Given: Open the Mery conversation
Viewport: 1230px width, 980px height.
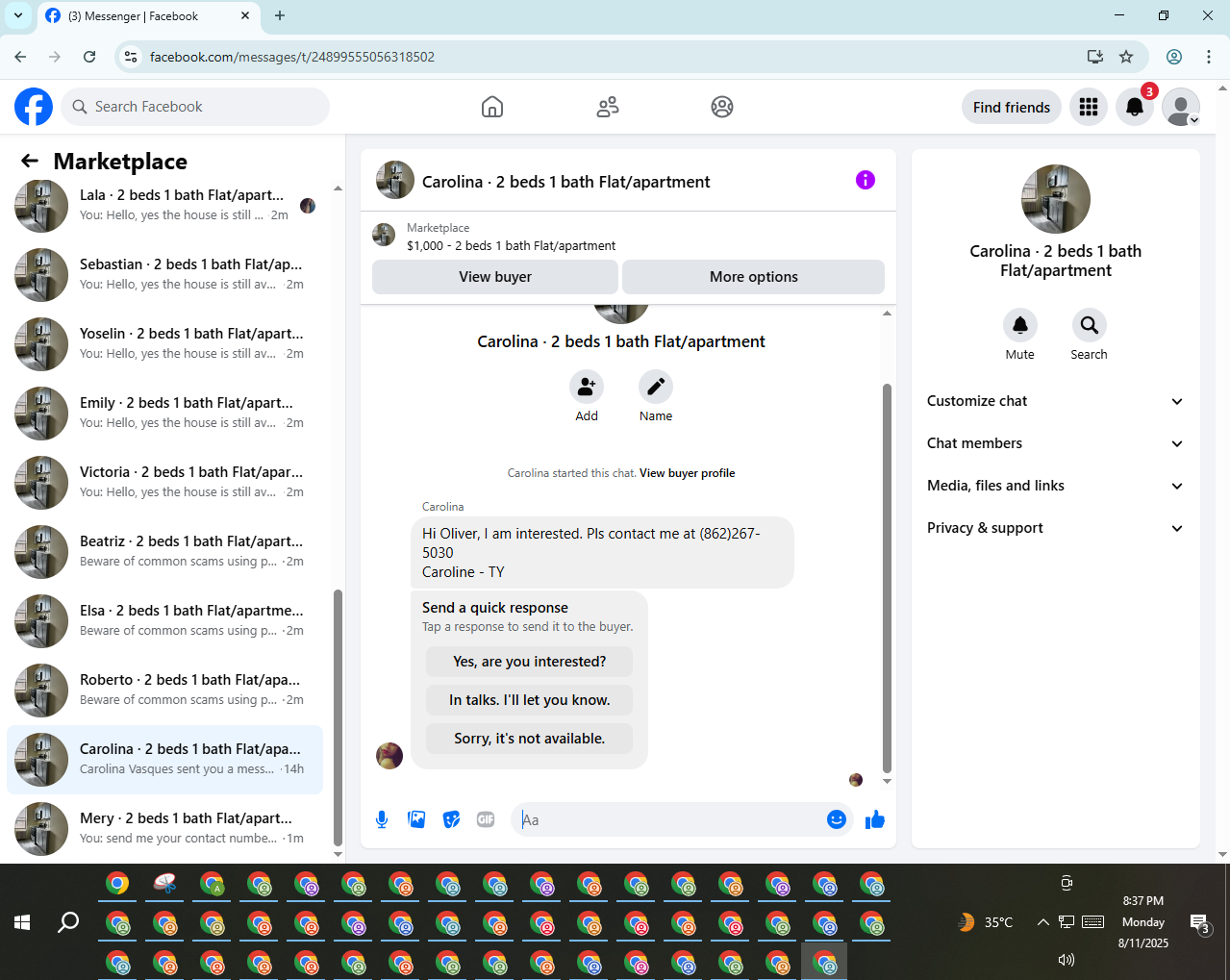Looking at the screenshot, I should click(164, 829).
